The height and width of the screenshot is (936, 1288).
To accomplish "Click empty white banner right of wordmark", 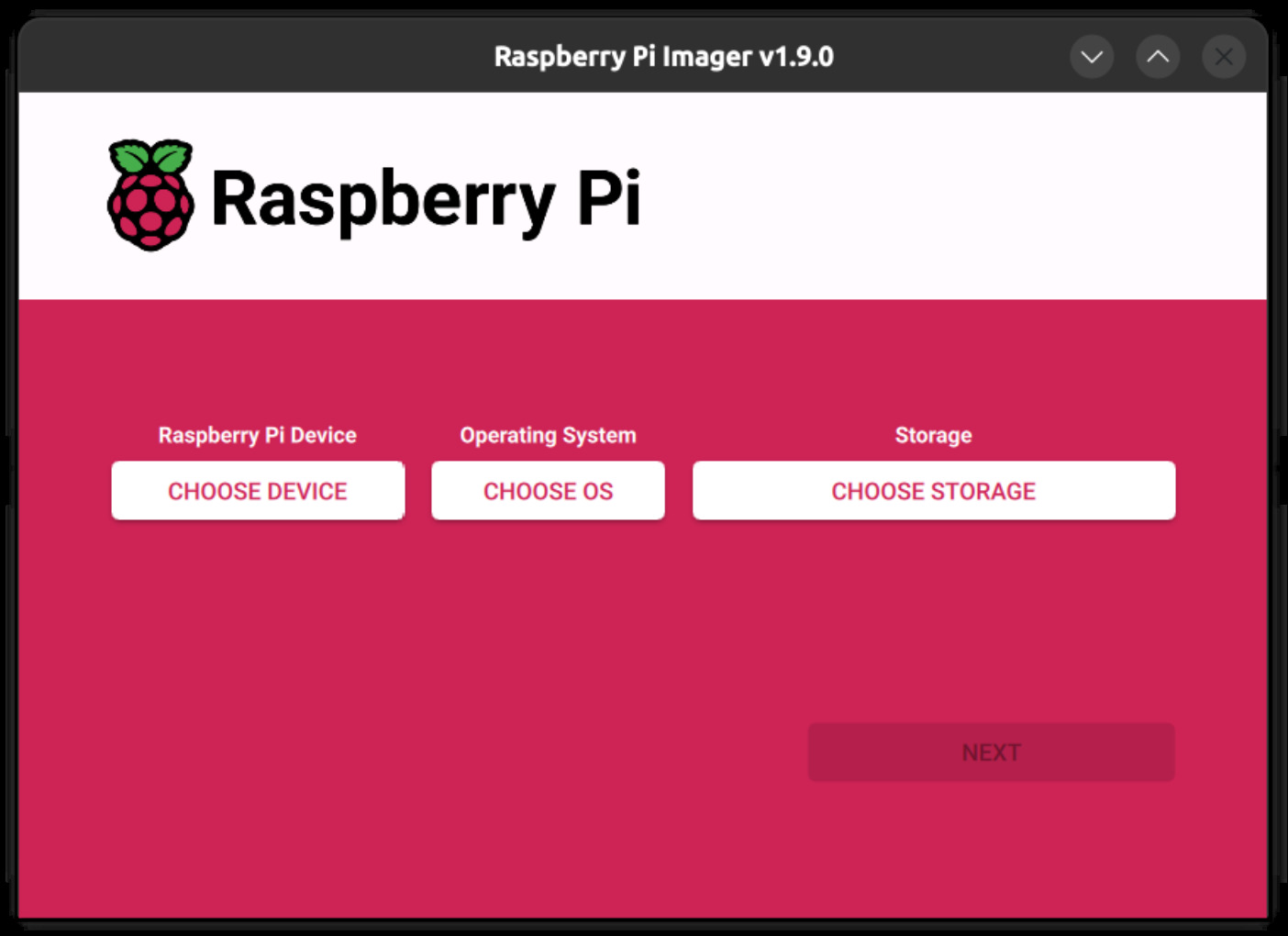I will pyautogui.click(x=954, y=196).
